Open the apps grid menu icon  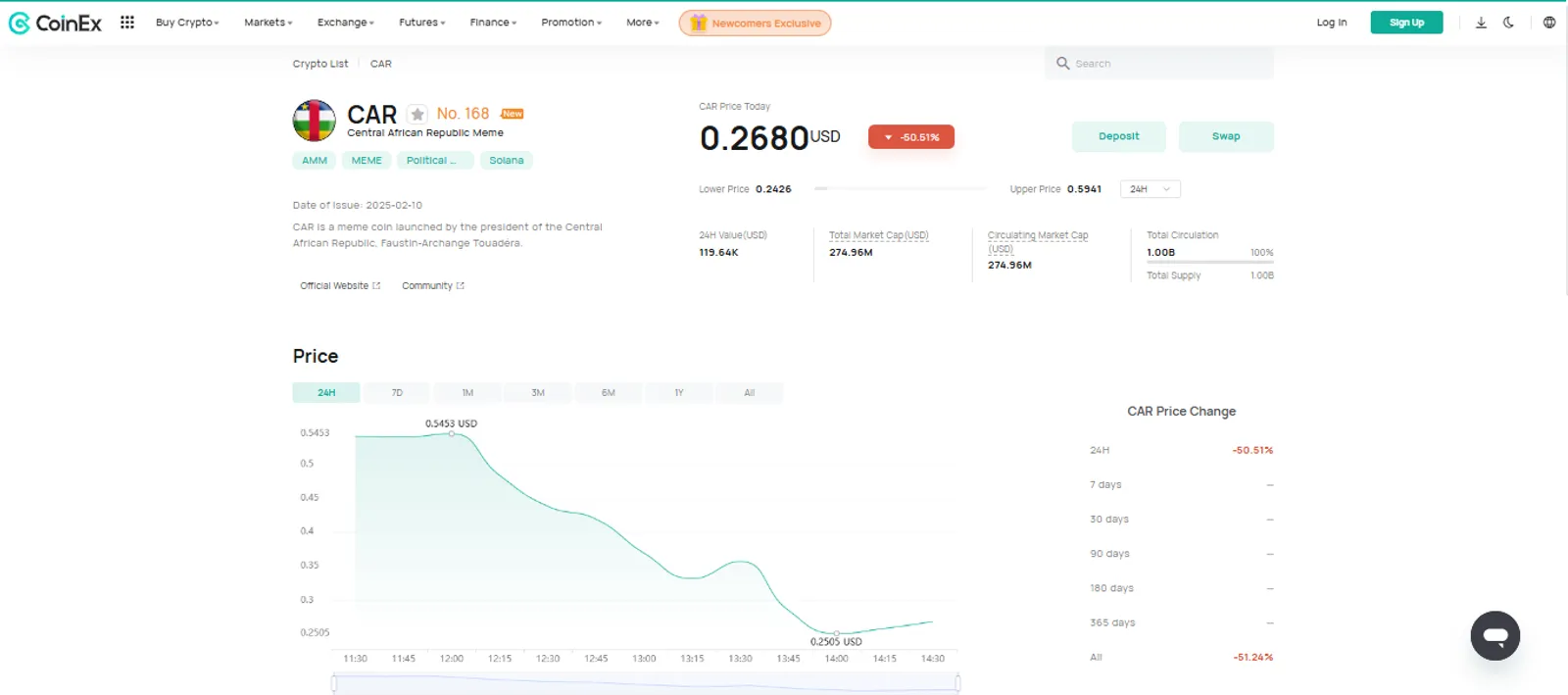tap(127, 22)
